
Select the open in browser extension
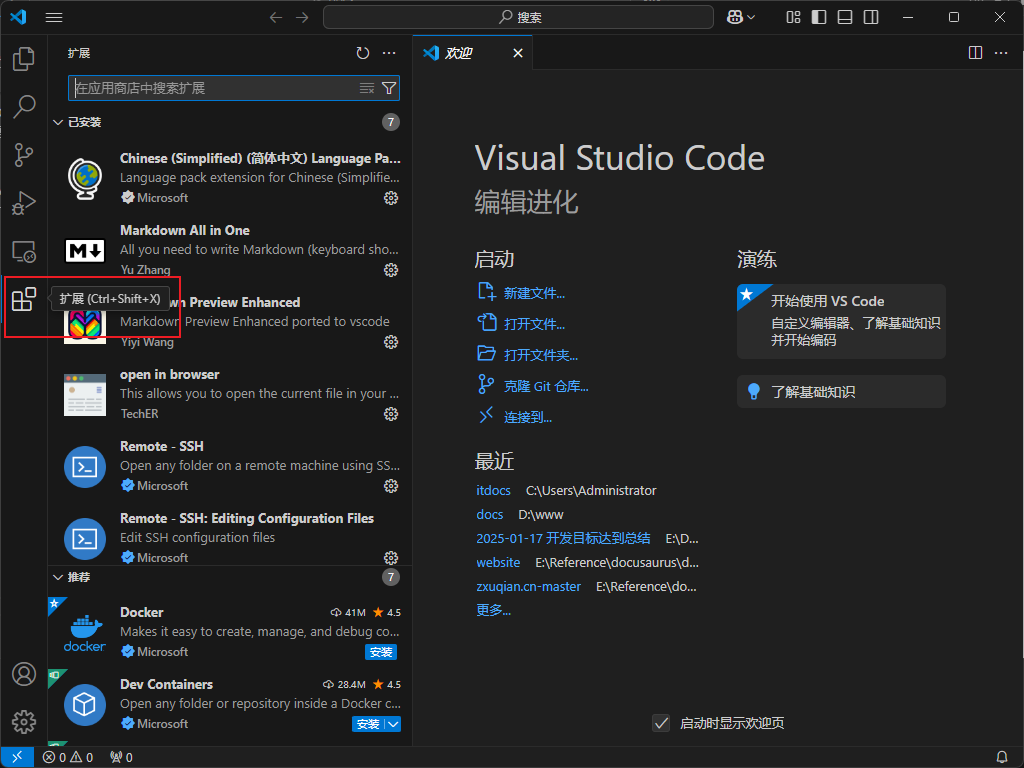click(x=229, y=394)
